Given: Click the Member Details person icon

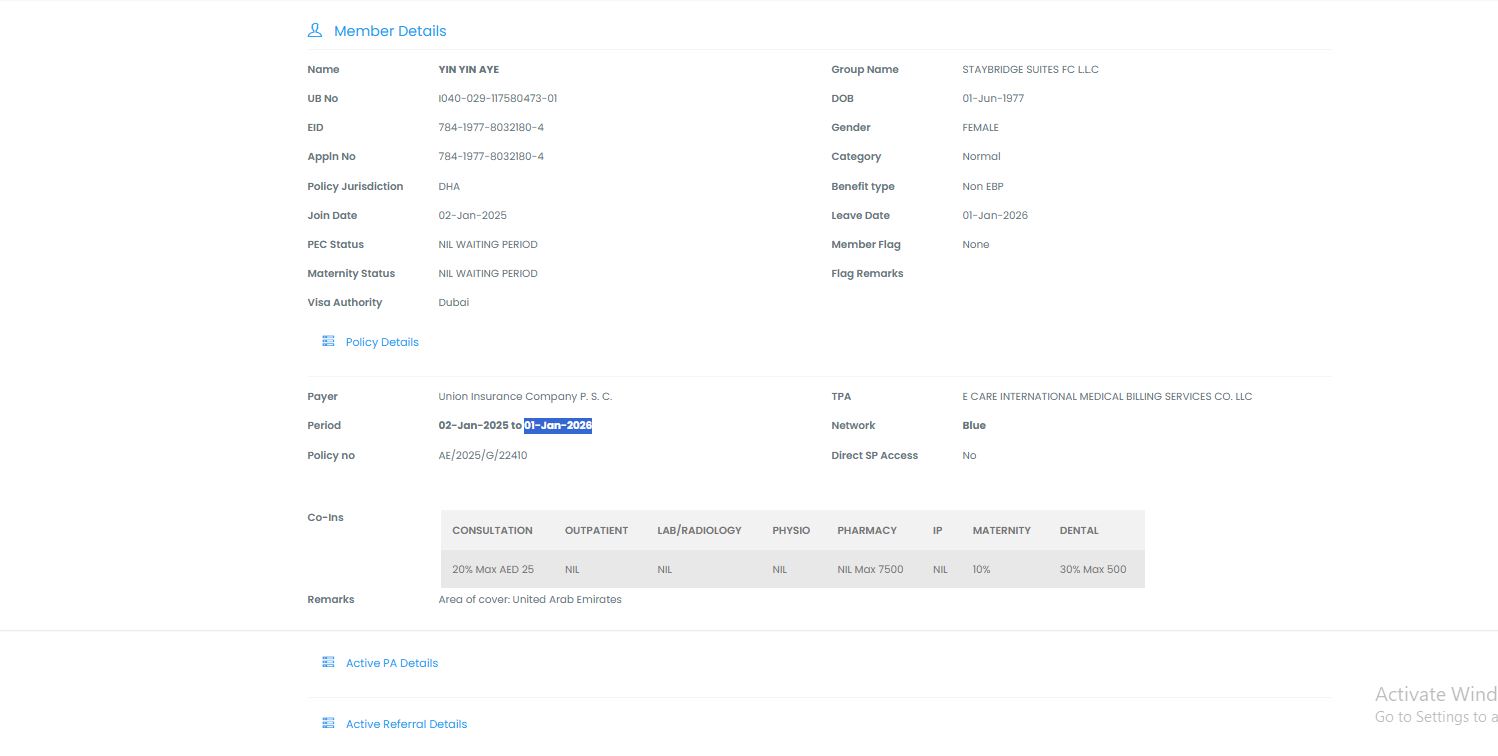Looking at the screenshot, I should [315, 30].
